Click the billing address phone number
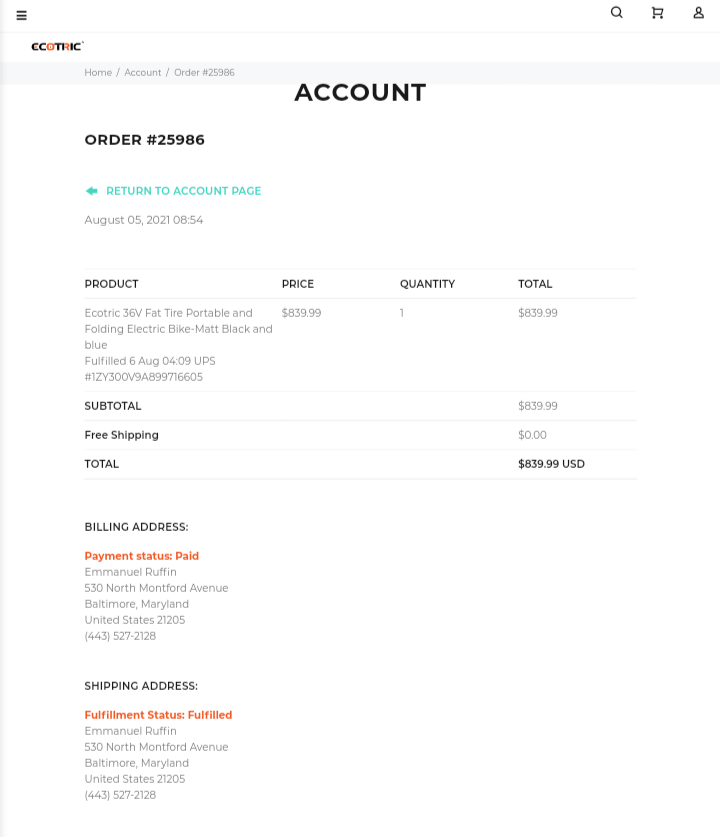This screenshot has height=837, width=720. [x=120, y=636]
